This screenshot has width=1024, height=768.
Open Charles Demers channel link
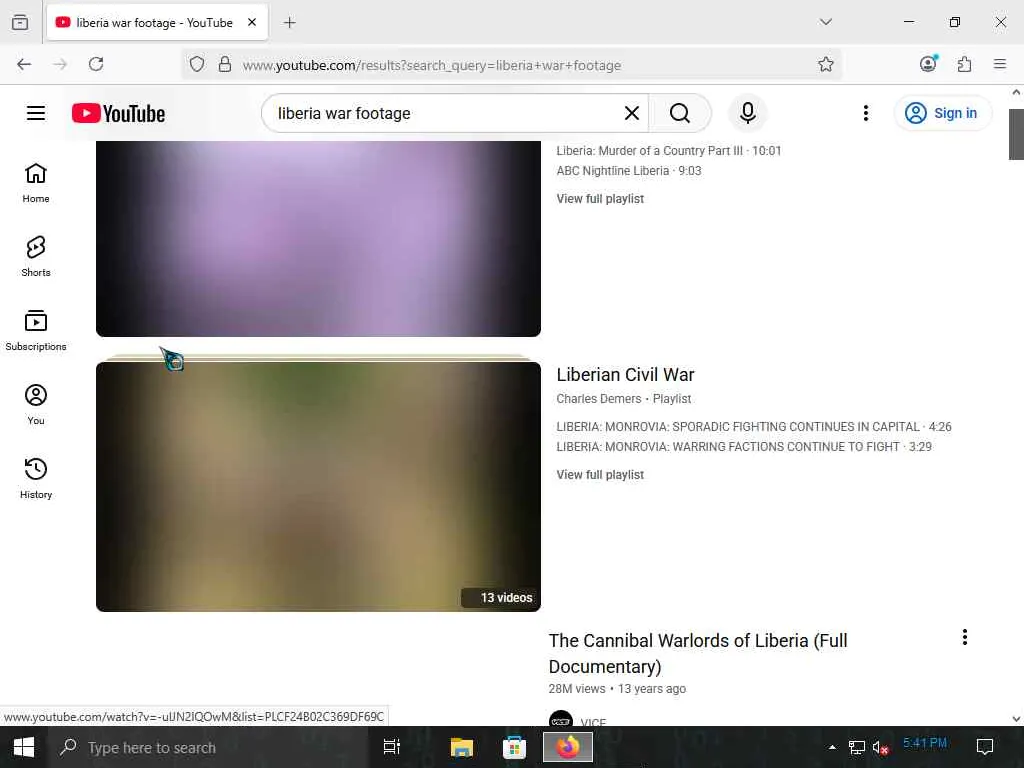(x=599, y=399)
